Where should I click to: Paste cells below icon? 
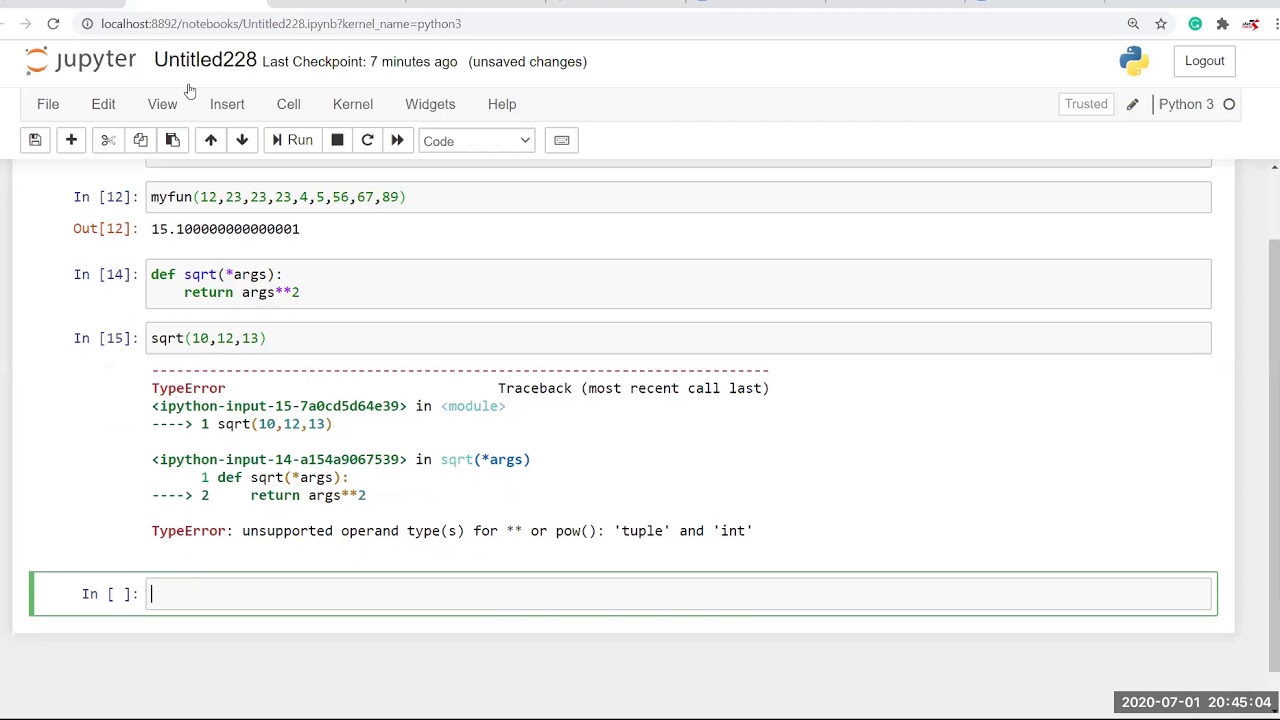coord(172,140)
